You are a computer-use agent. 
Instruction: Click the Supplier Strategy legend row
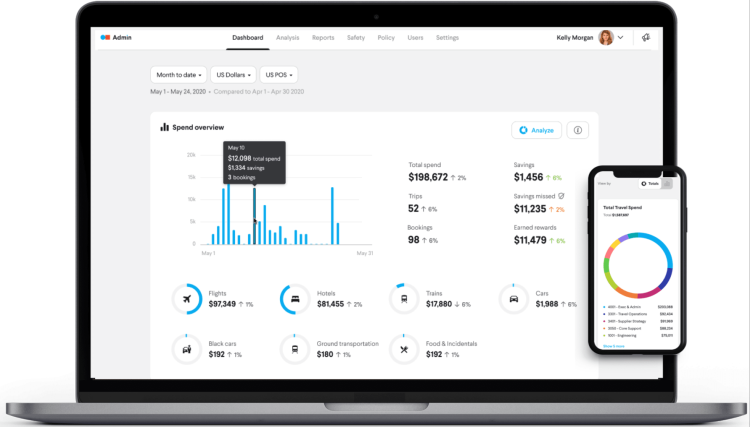(638, 321)
